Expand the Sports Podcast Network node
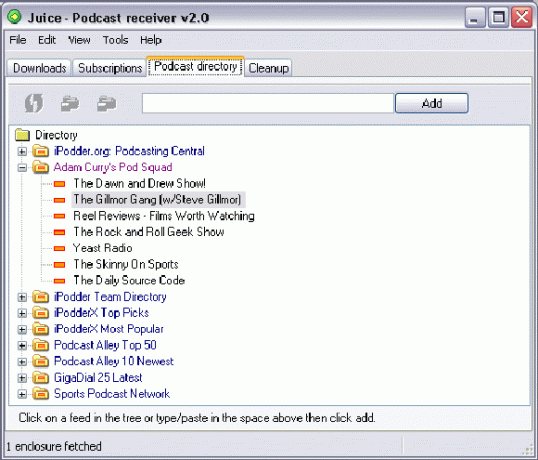The image size is (538, 460). pos(22,394)
